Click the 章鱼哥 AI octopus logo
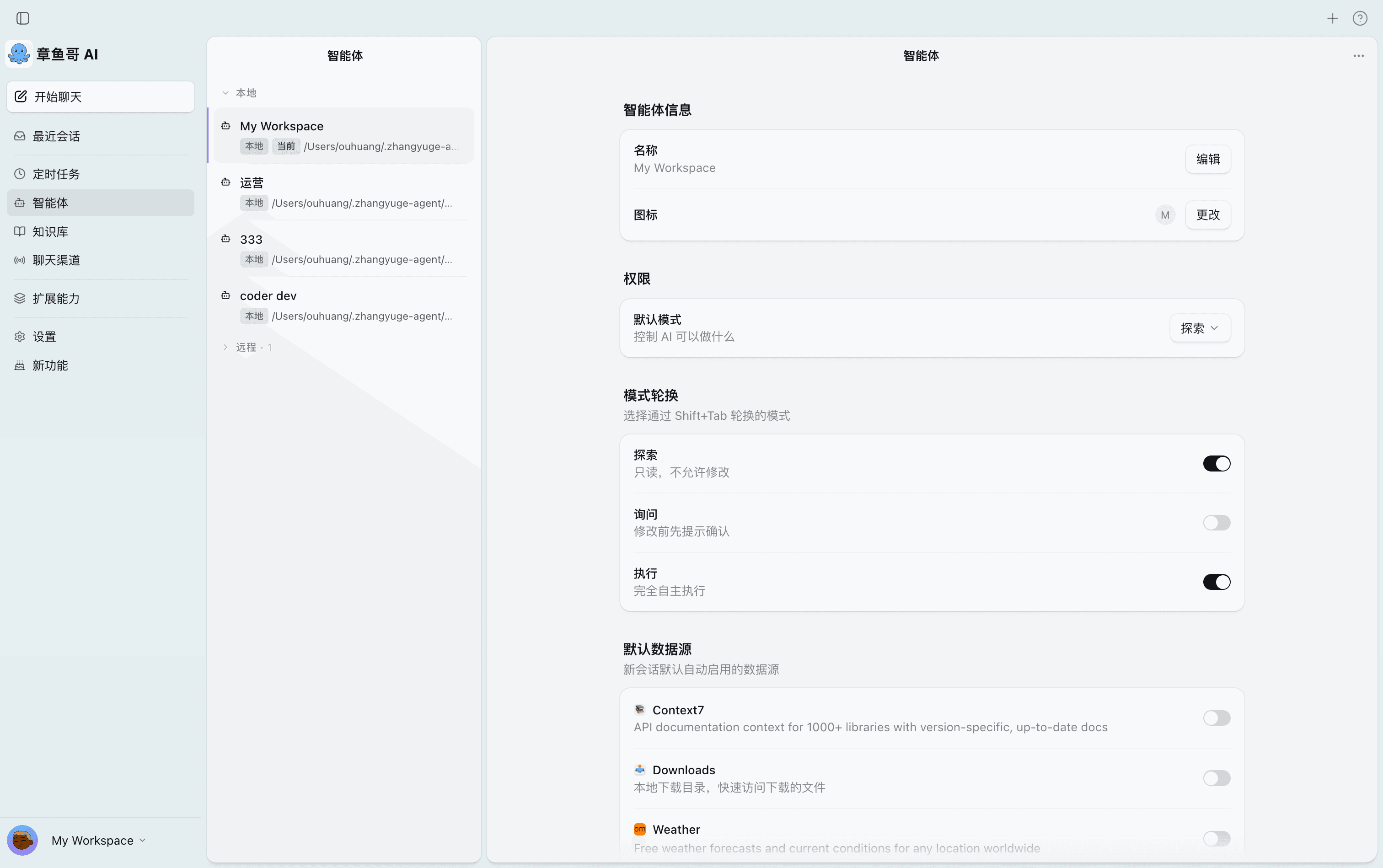This screenshot has height=868, width=1383. pyautogui.click(x=19, y=54)
